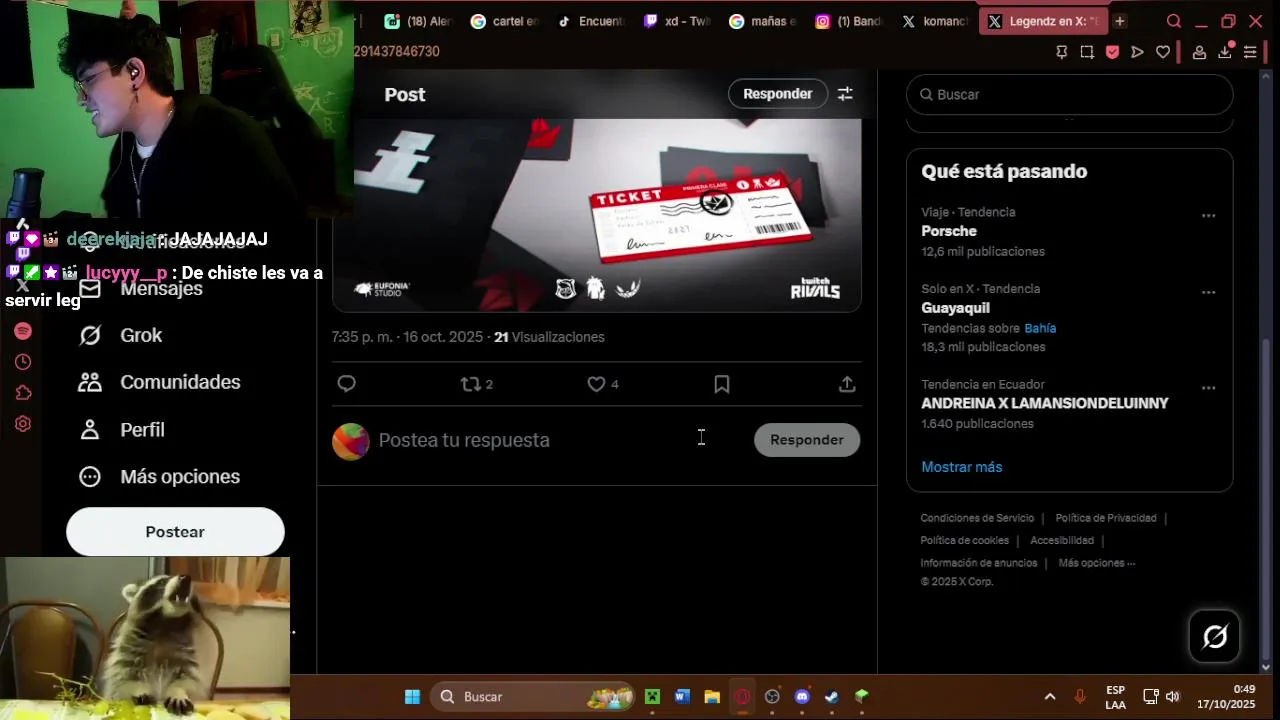Go to Perfil in the X sidebar
Screen dimensions: 1280x720
click(x=121, y=430)
